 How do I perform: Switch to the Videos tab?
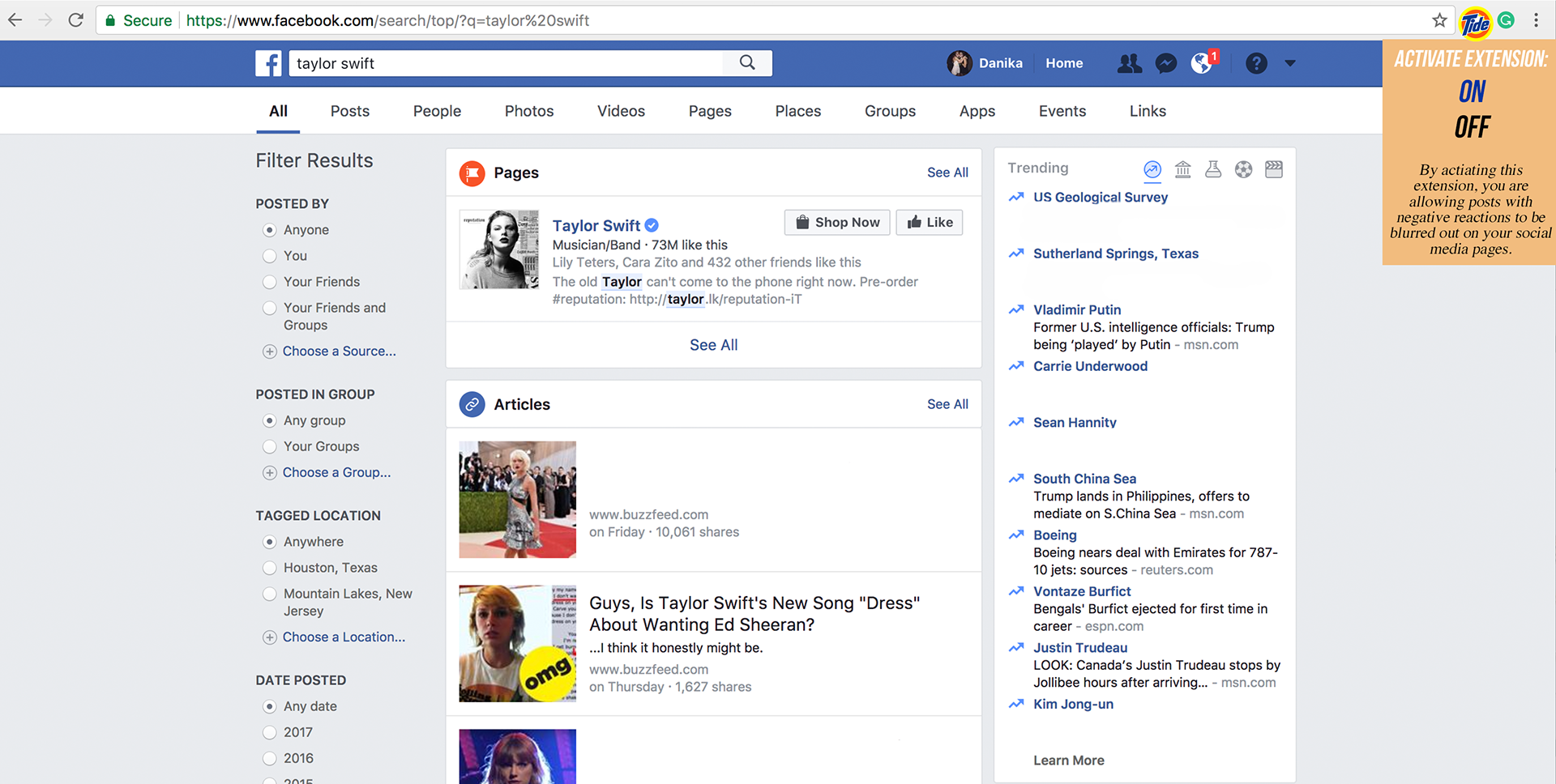(621, 111)
